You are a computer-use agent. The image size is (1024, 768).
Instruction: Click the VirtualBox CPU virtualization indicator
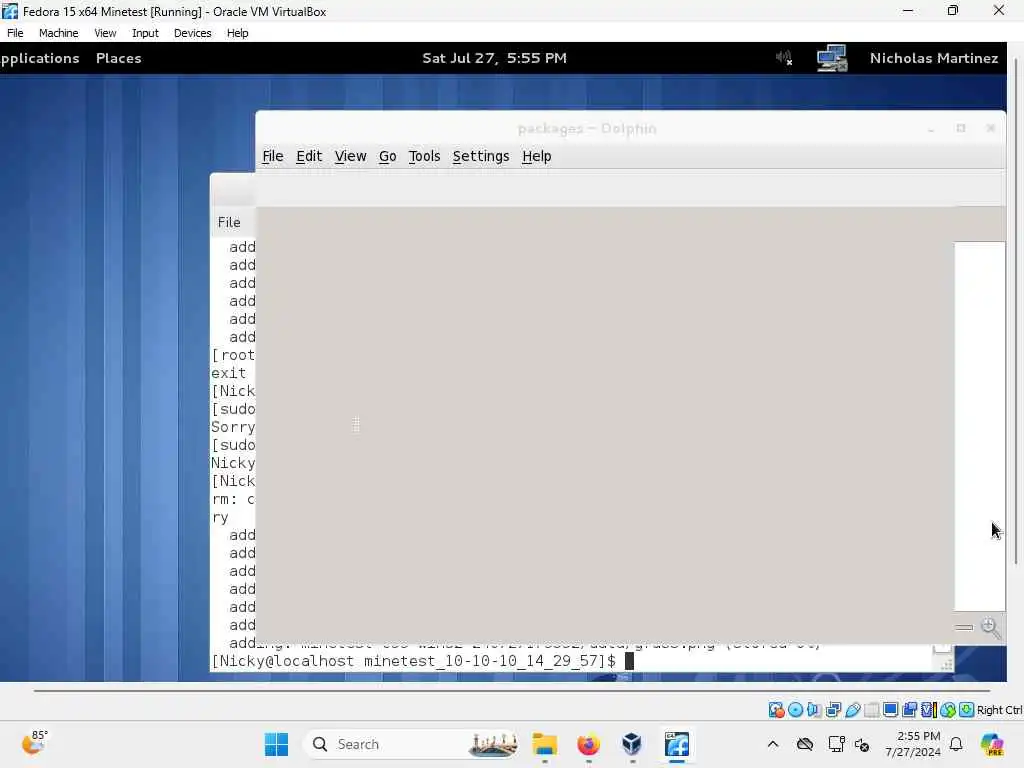coord(929,710)
